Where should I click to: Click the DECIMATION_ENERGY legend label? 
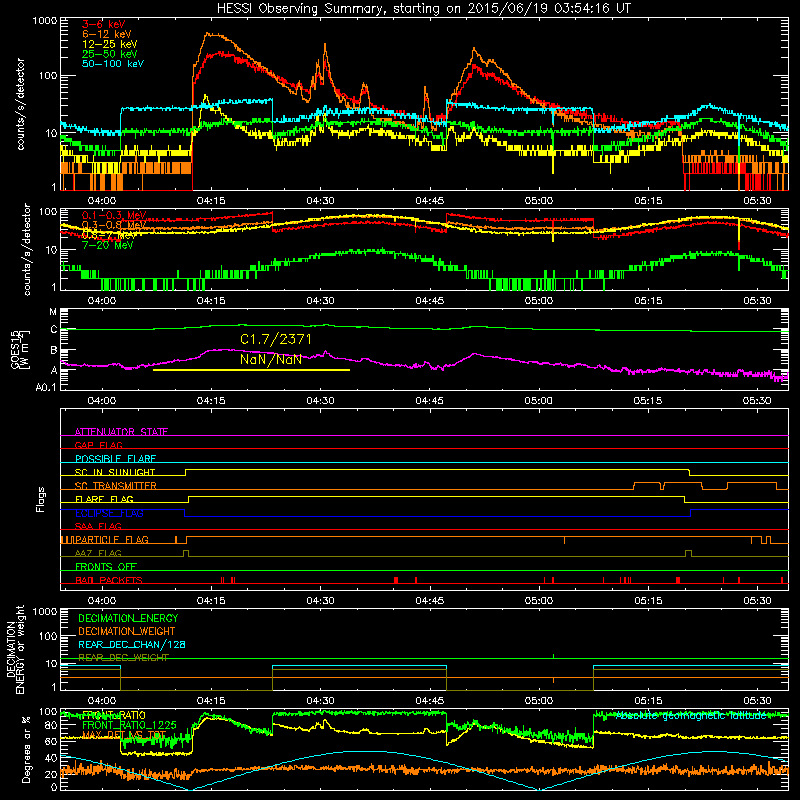128,618
